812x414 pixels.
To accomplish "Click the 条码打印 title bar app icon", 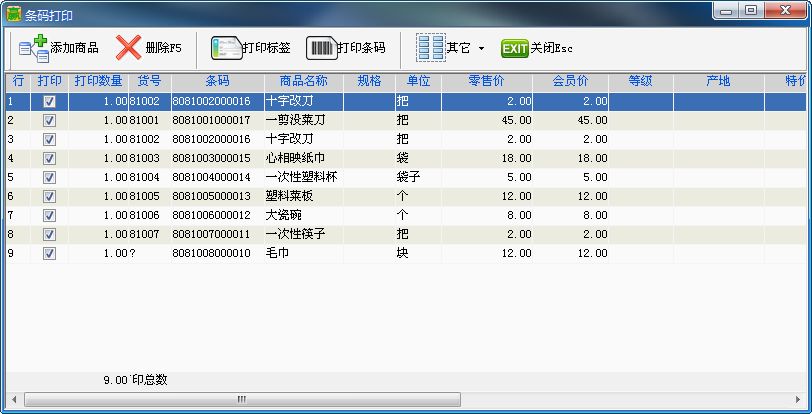I will coord(13,14).
